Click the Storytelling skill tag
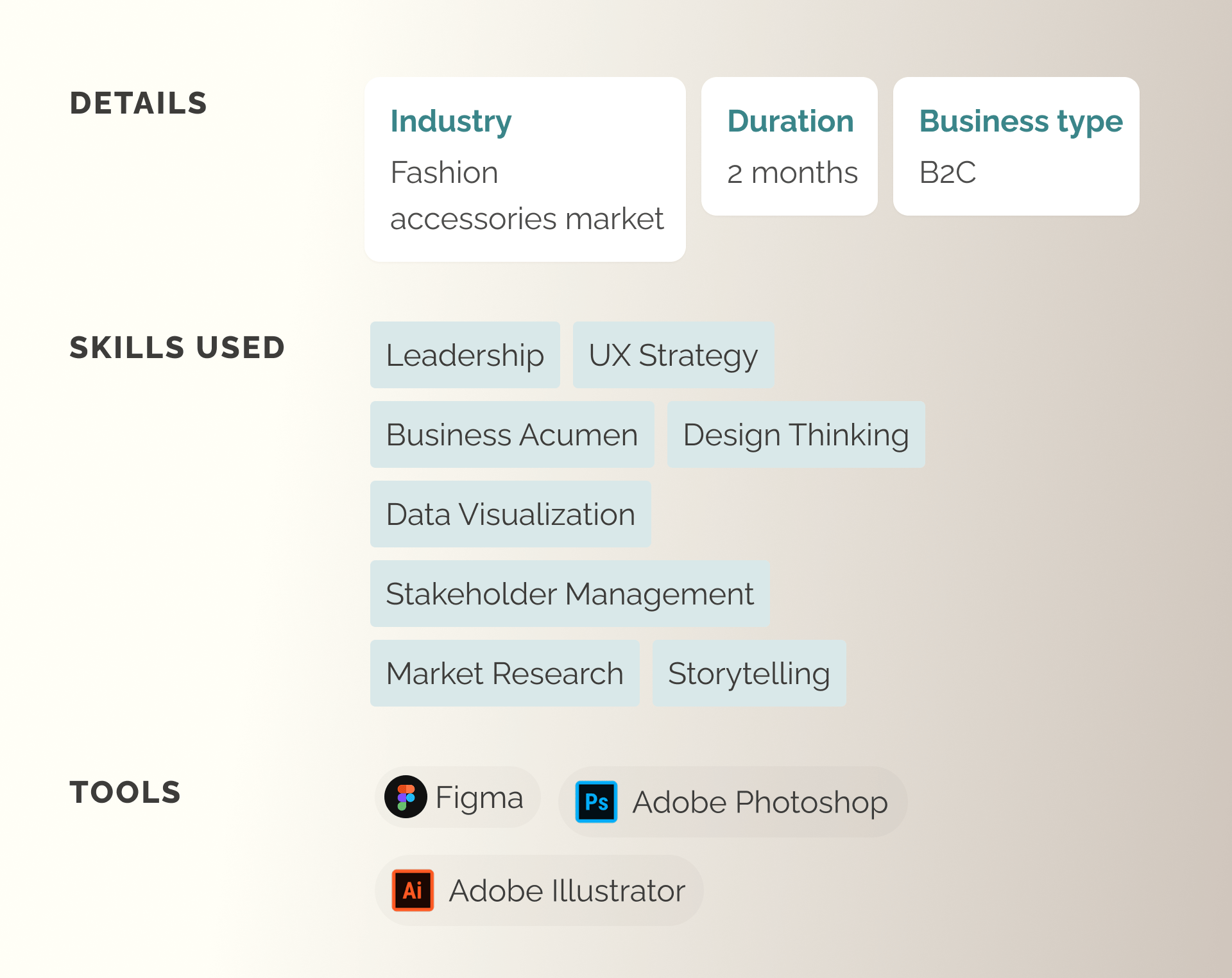This screenshot has height=978, width=1232. [749, 673]
